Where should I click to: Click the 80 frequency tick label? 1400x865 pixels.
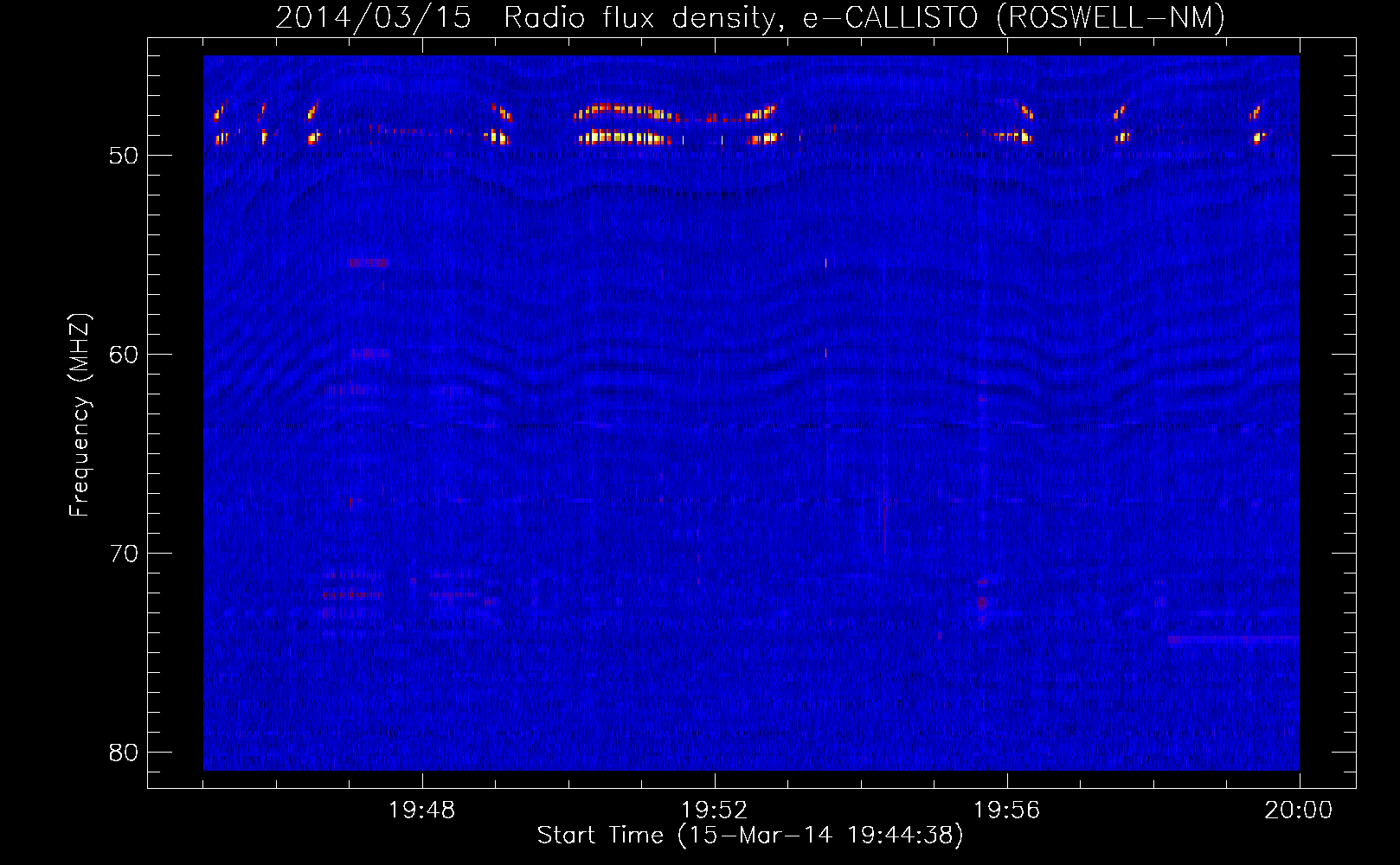[x=124, y=753]
